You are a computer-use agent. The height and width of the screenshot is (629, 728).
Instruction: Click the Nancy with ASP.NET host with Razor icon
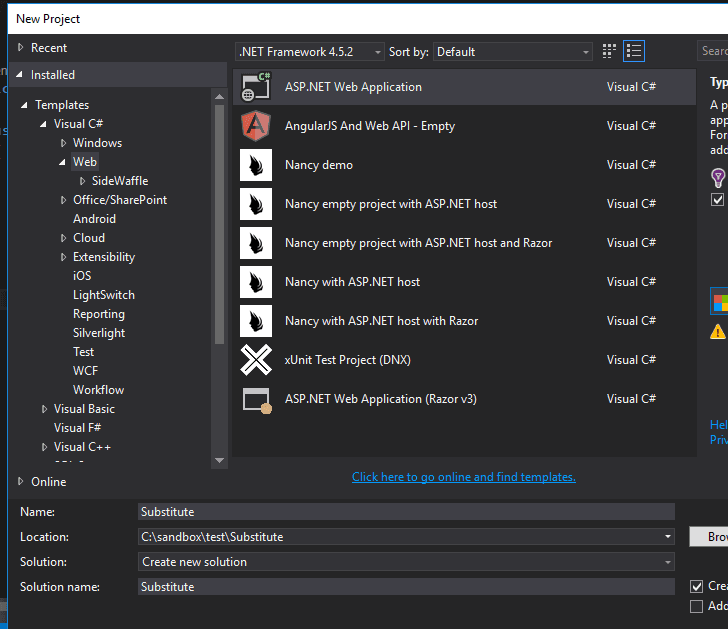[x=256, y=321]
